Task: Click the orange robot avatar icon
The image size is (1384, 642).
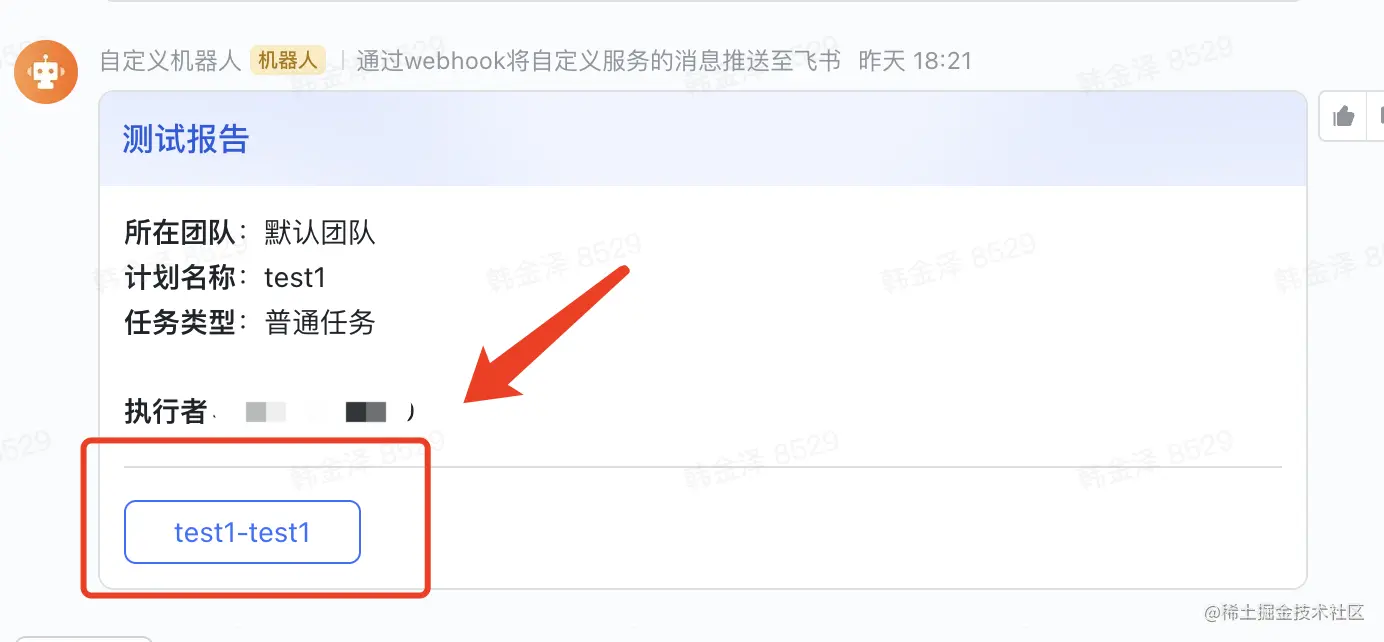Action: (46, 72)
